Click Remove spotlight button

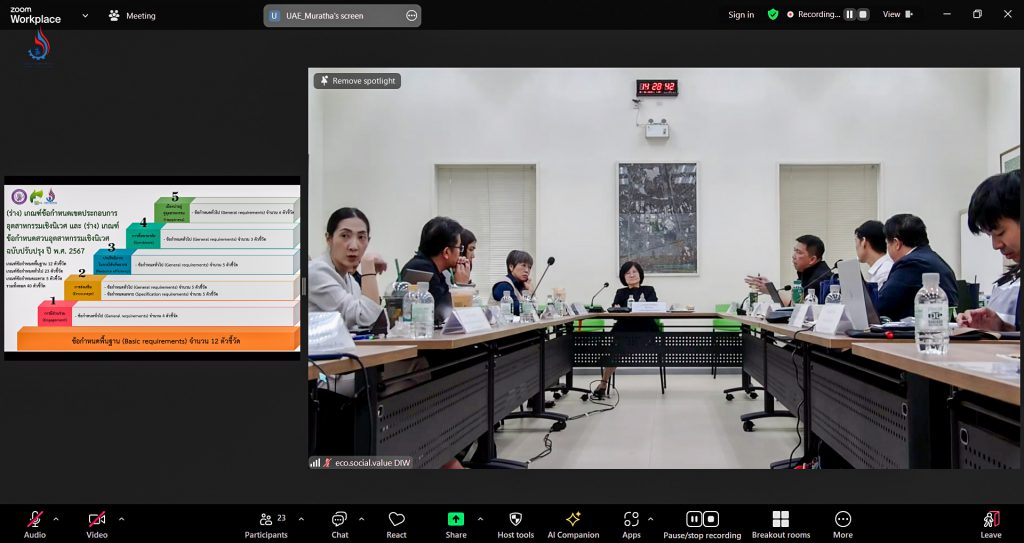[x=357, y=81]
